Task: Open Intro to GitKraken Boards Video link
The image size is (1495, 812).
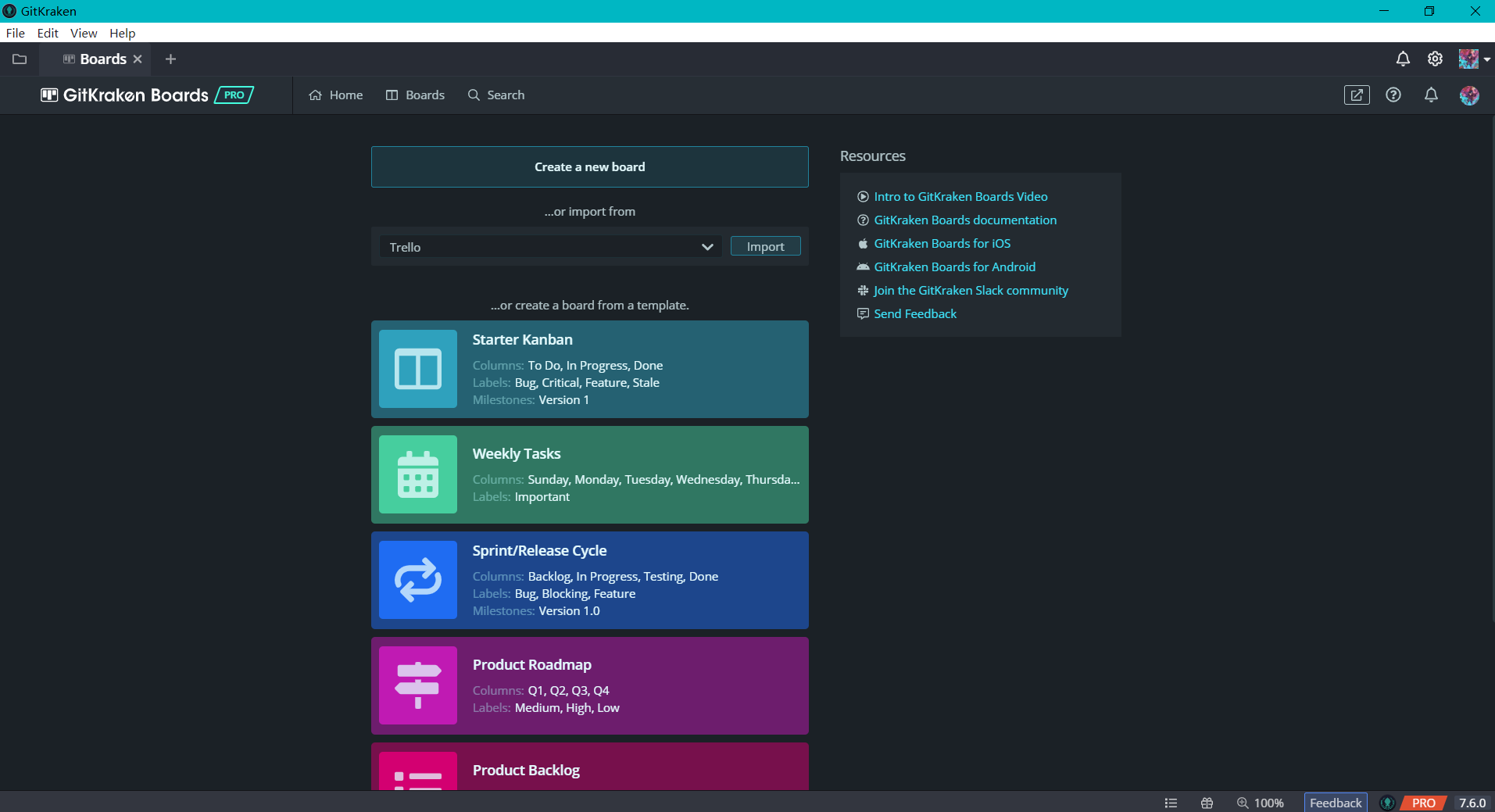Action: [961, 197]
